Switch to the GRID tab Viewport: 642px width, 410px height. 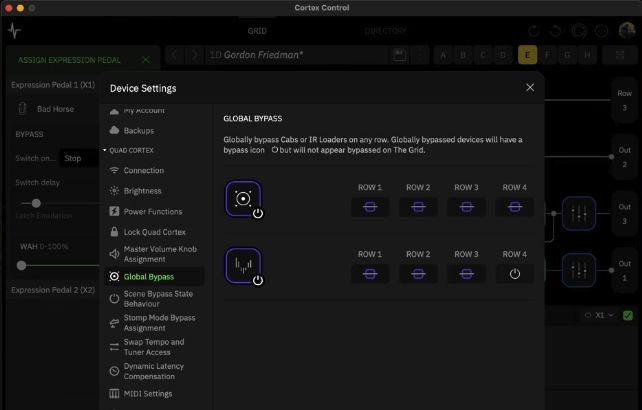point(257,31)
